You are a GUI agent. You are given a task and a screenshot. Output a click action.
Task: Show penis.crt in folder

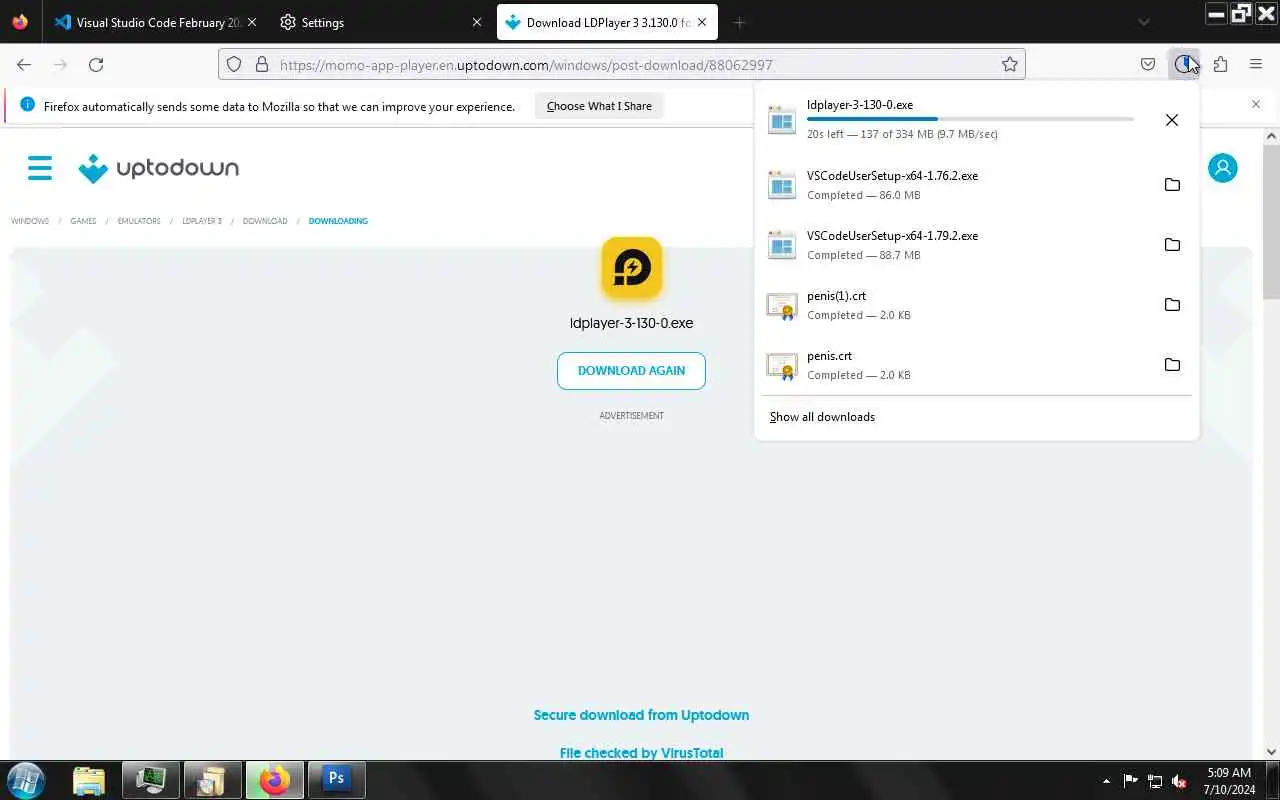(1172, 364)
